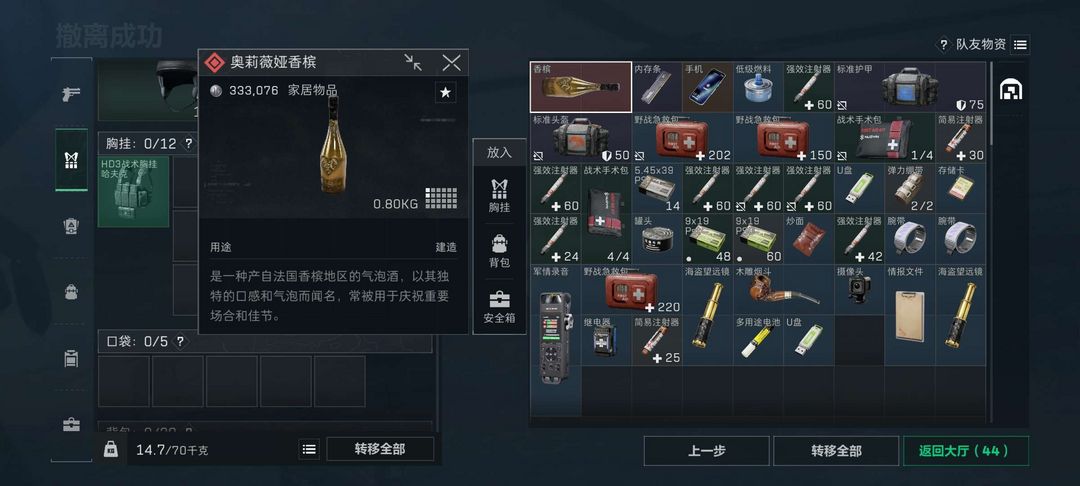Image resolution: width=1080 pixels, height=486 pixels.
Task: Select the 手机 phone item thumbnail
Action: 708,87
